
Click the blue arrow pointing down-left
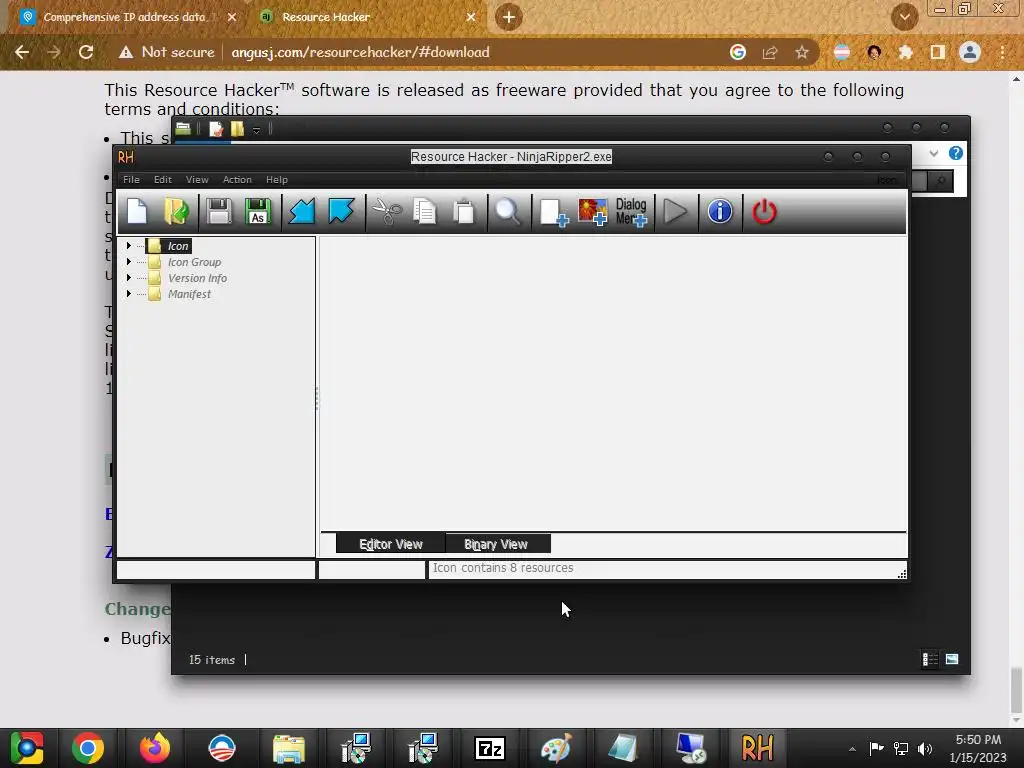pyautogui.click(x=302, y=212)
